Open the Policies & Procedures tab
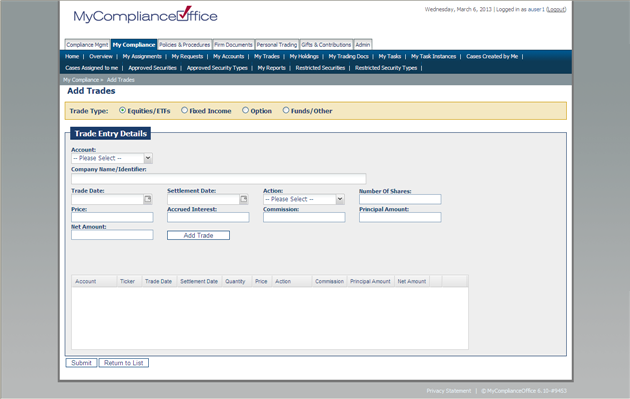Screen dimensions: 630x399 [x=184, y=45]
